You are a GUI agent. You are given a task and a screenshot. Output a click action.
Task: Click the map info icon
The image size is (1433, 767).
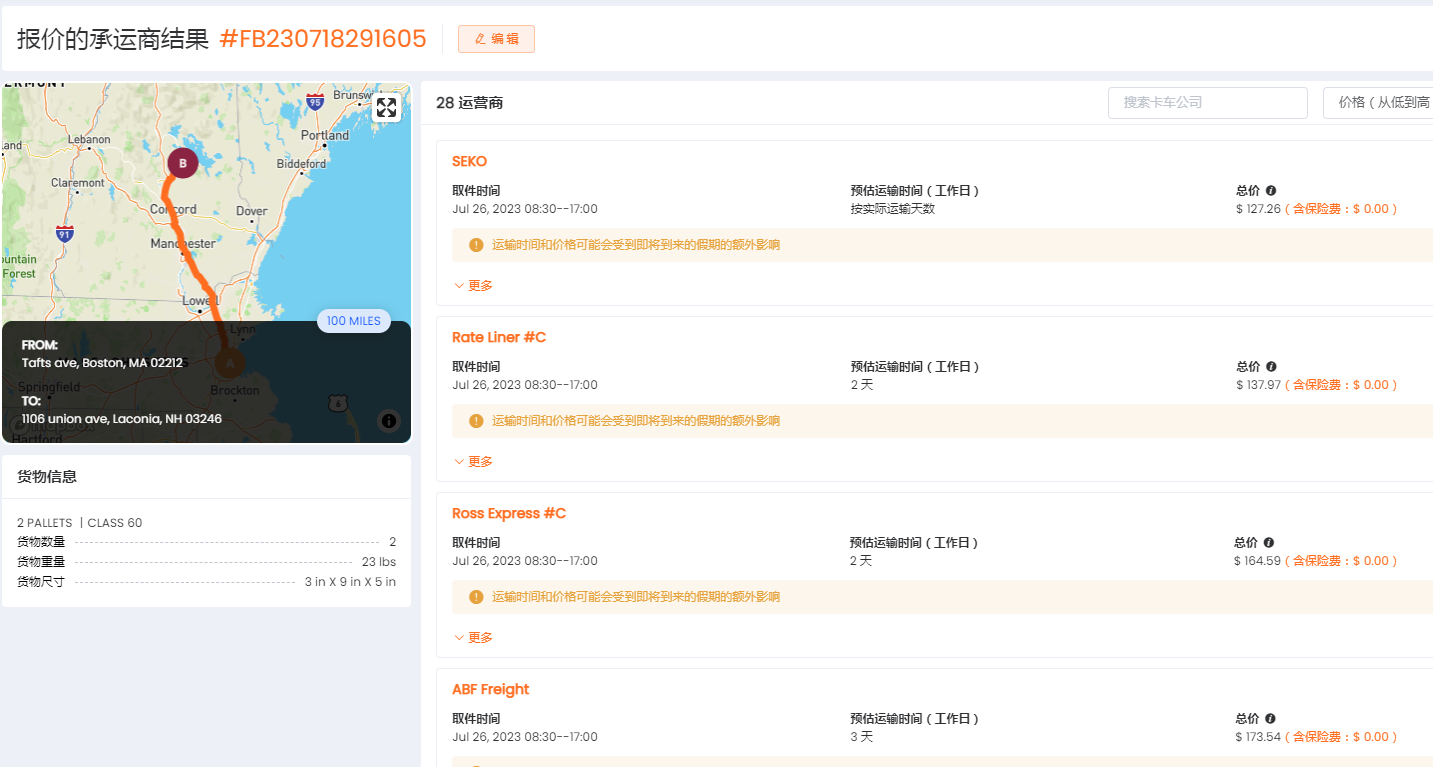(x=389, y=421)
